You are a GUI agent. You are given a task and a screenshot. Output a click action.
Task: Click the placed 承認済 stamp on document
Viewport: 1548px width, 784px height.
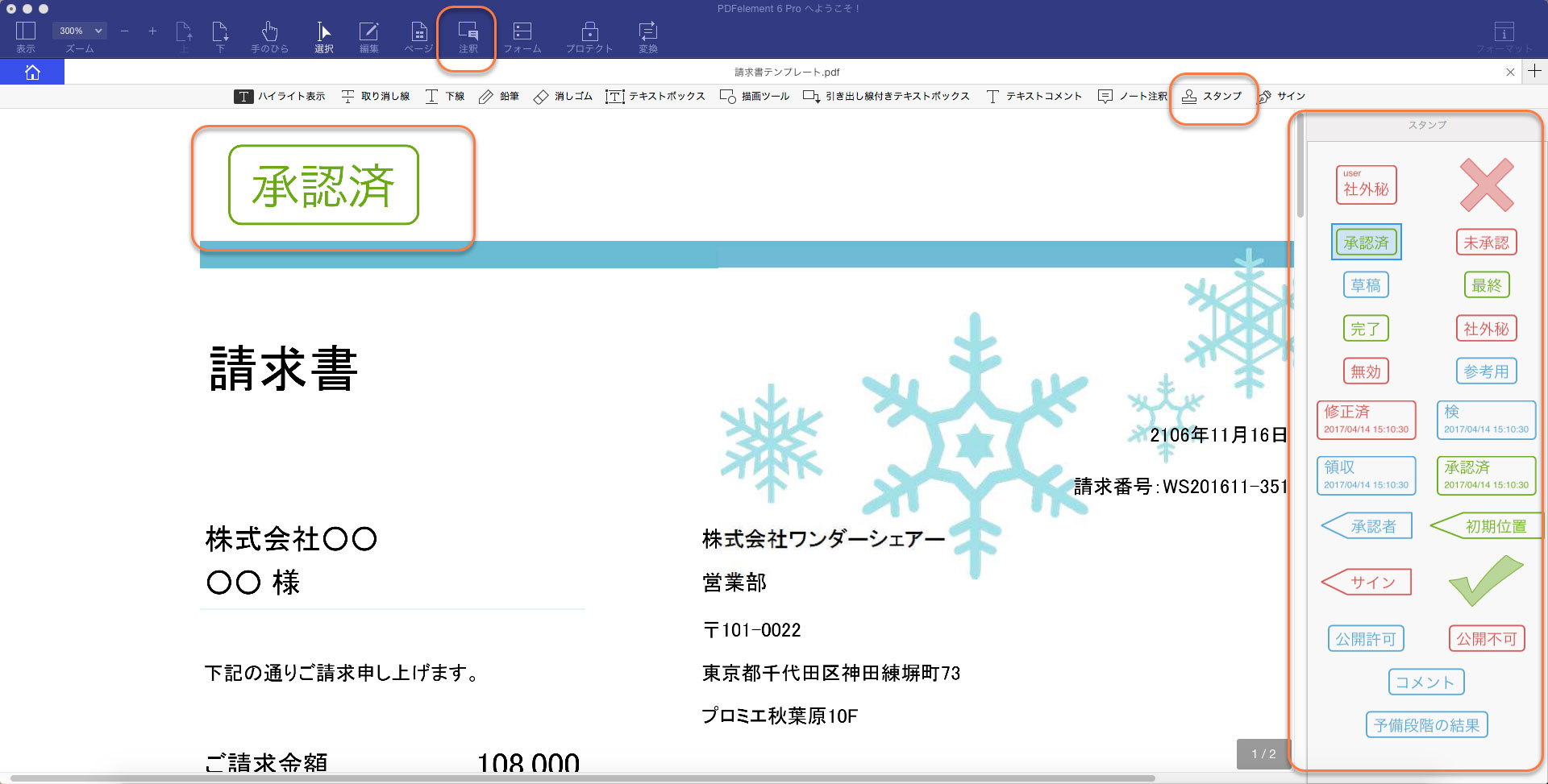point(323,185)
